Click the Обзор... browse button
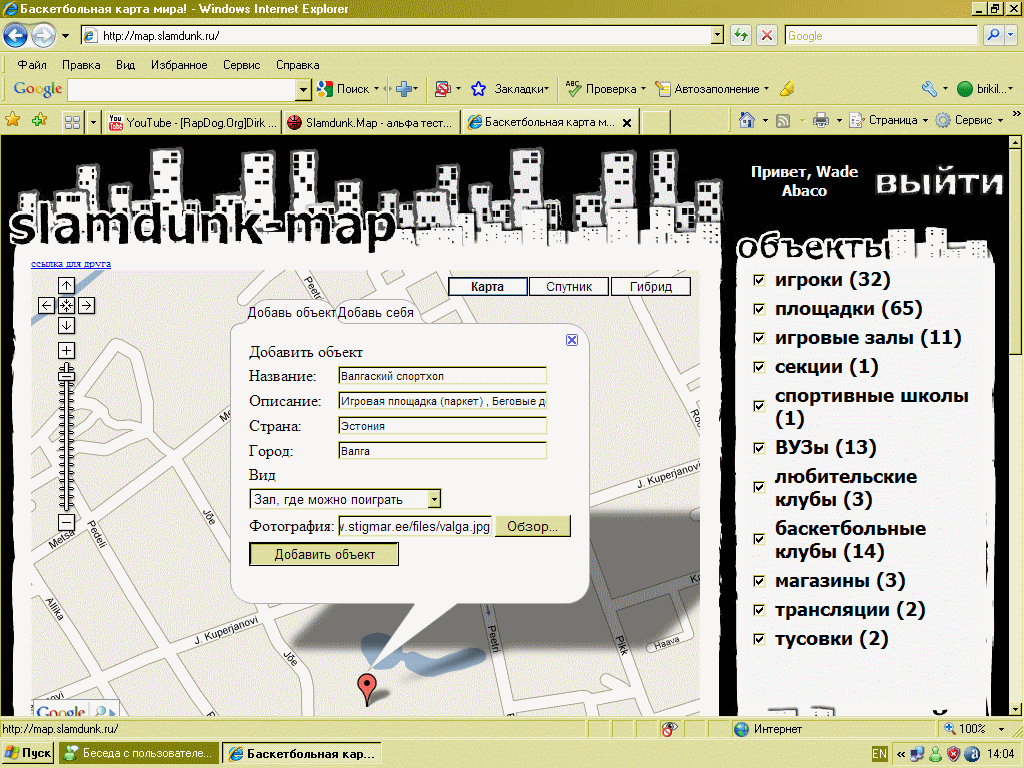Image resolution: width=1024 pixels, height=768 pixels. tap(533, 526)
